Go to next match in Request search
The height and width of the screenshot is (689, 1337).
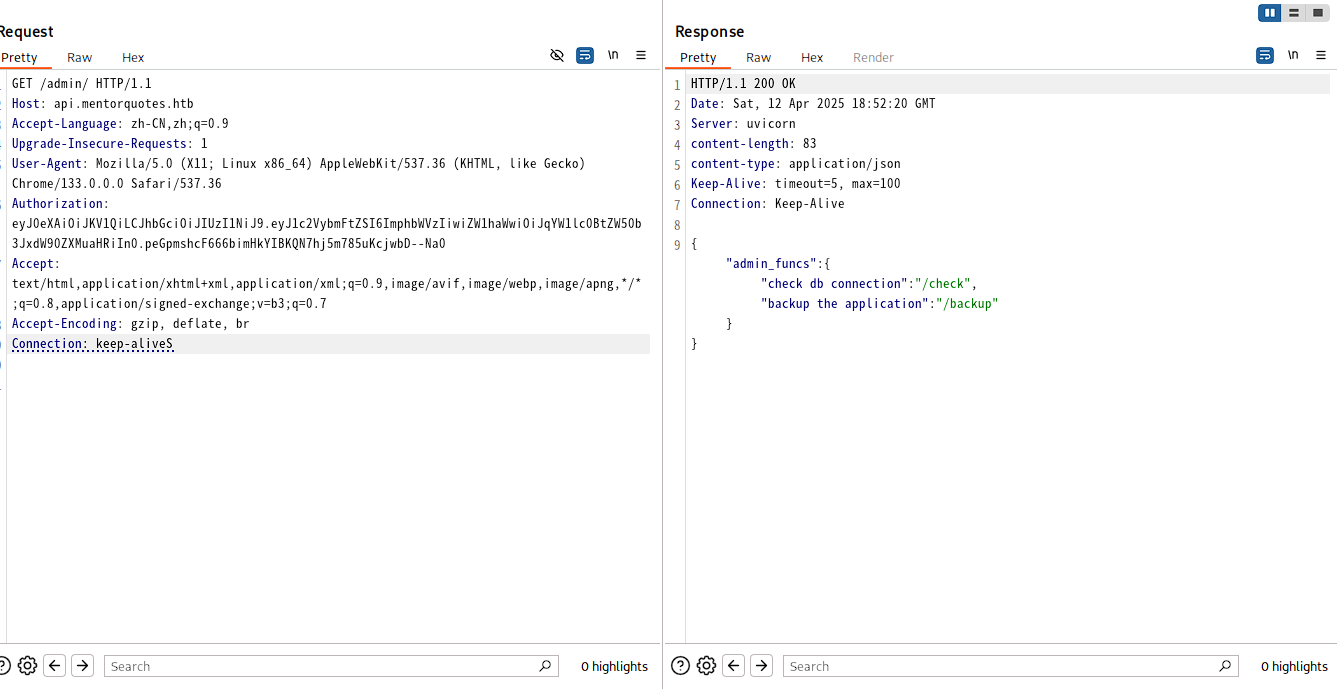(83, 666)
